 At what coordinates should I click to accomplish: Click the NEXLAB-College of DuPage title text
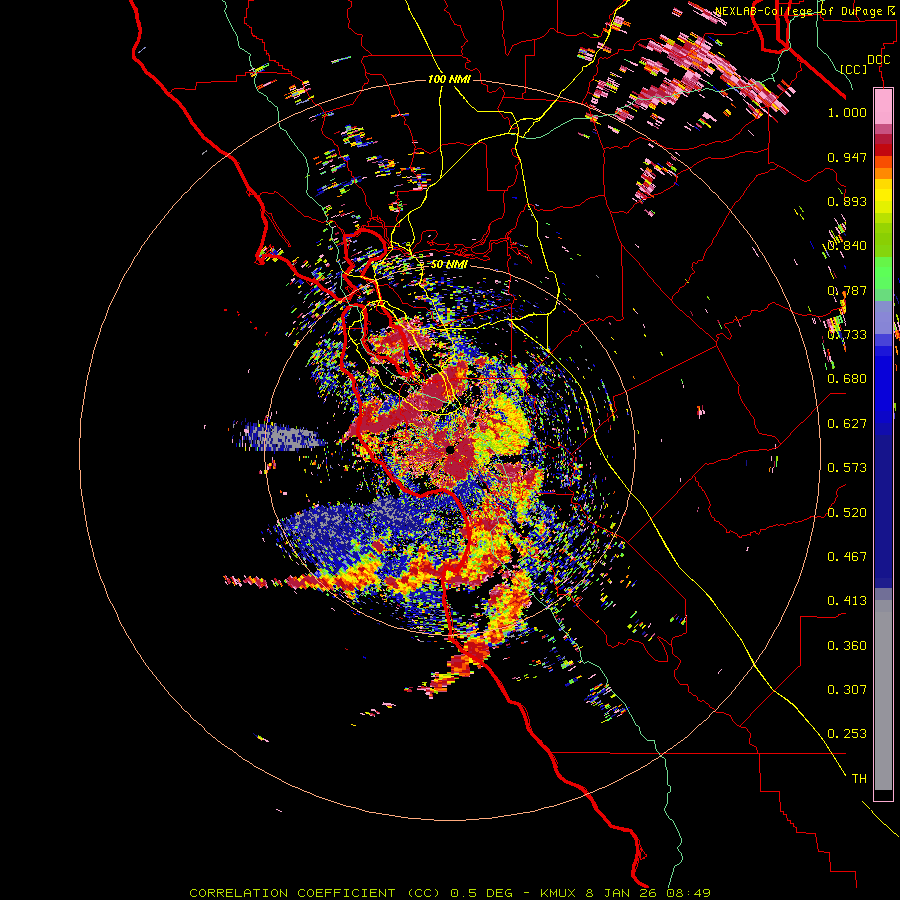806,11
